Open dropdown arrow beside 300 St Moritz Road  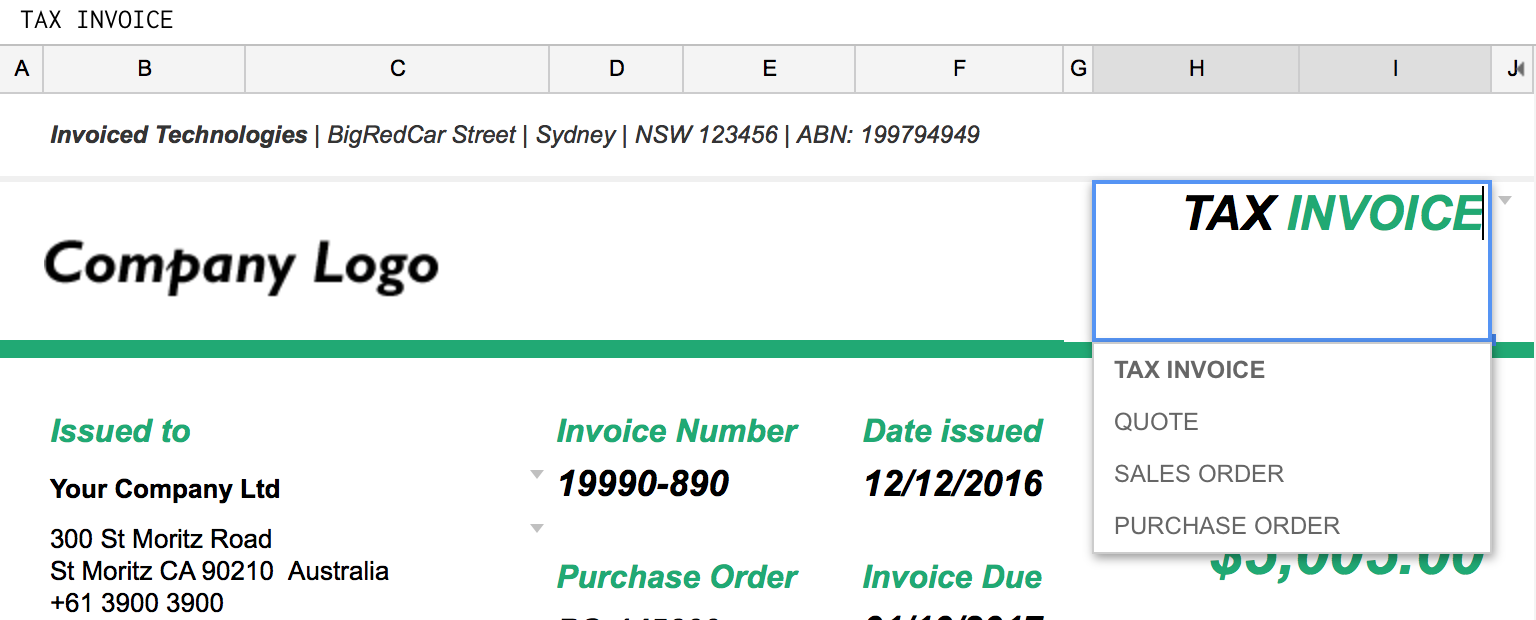(x=537, y=528)
